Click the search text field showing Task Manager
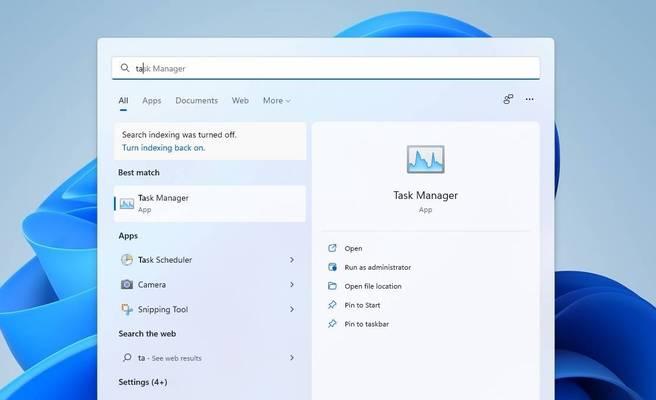Viewport: 656px width, 400px height. [x=325, y=68]
